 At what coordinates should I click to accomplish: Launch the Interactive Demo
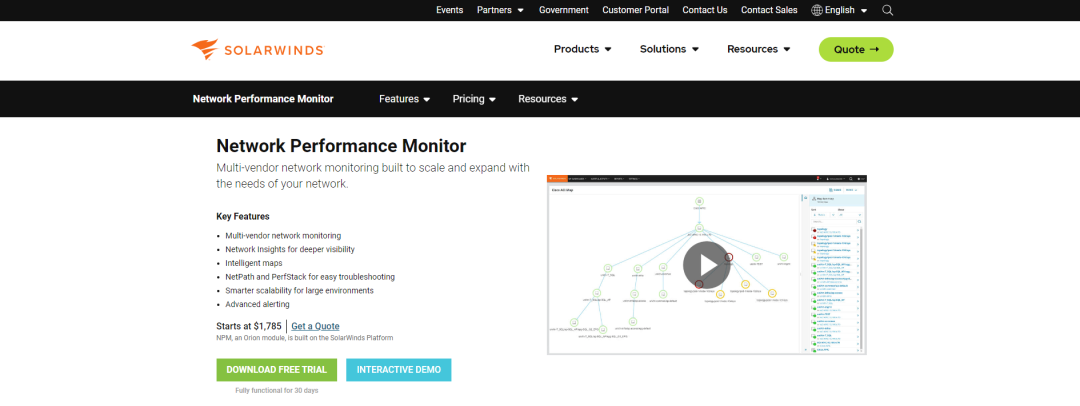coord(399,369)
